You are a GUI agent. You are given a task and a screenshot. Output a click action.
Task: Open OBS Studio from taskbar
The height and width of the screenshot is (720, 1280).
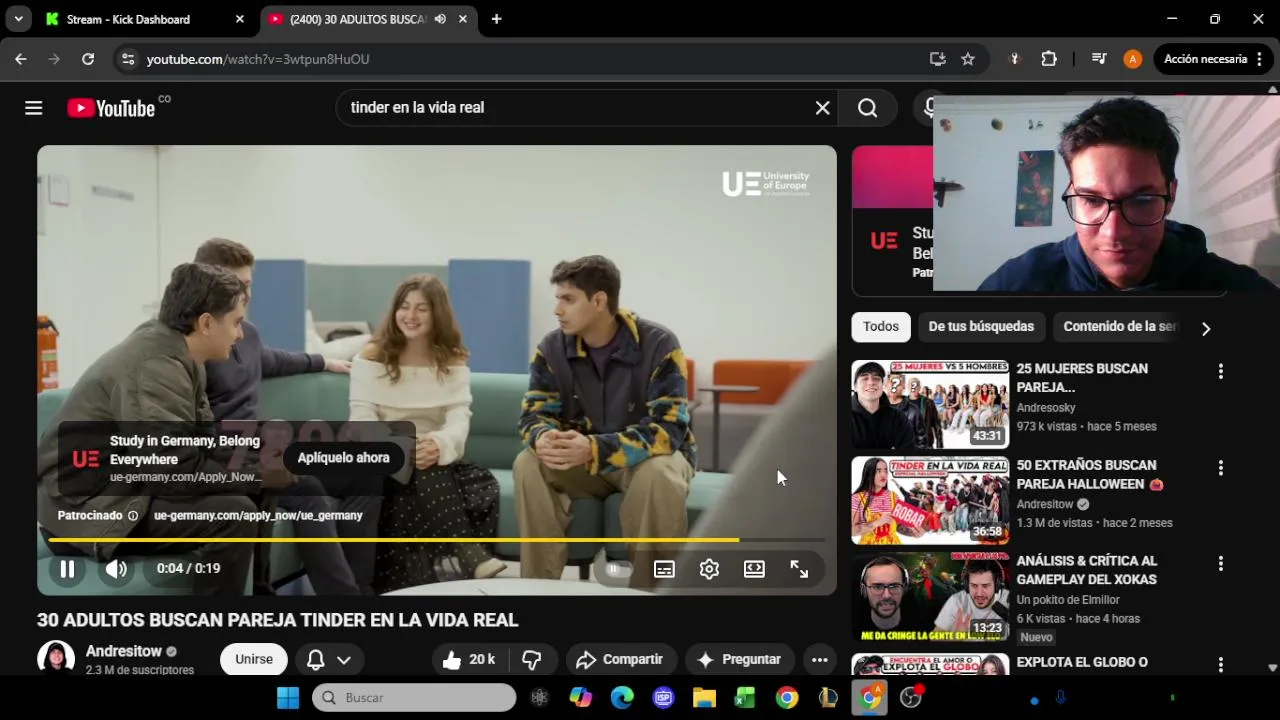coord(911,698)
